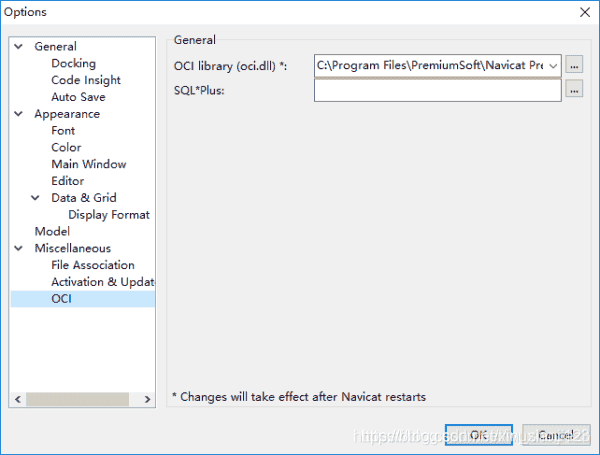
Task: Browse for the SQL*Plus executable
Action: click(574, 89)
